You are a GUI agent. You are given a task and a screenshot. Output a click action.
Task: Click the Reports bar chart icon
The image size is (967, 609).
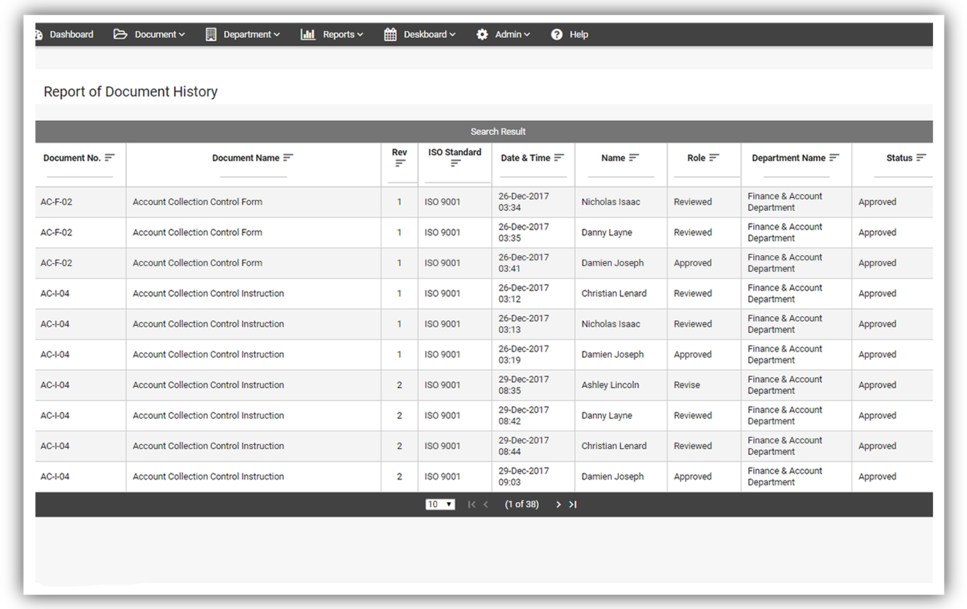pos(308,35)
